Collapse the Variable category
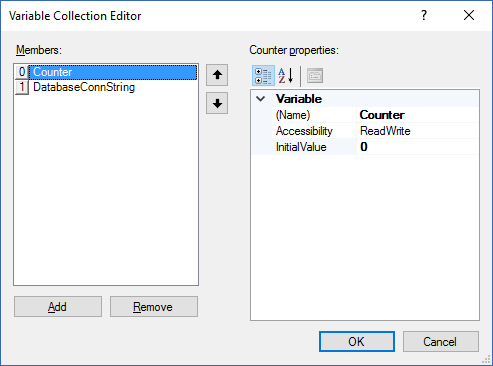This screenshot has height=366, width=493. tap(261, 99)
